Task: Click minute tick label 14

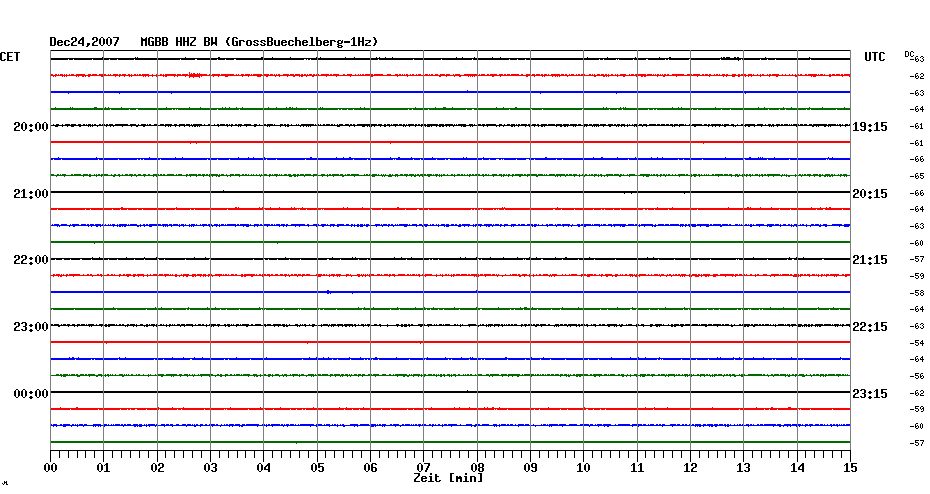Action: coord(797,468)
